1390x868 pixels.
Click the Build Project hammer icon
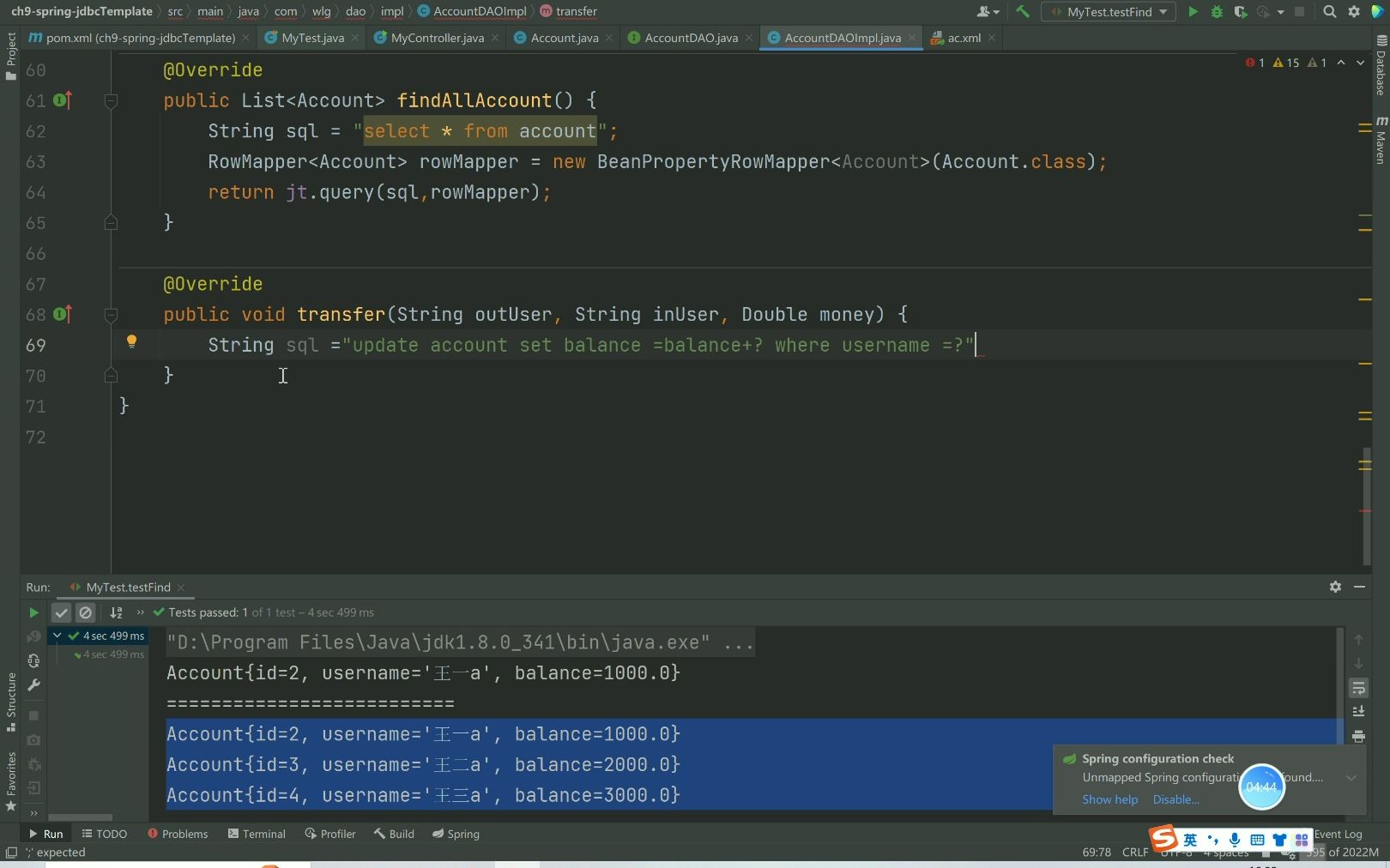(x=1022, y=11)
